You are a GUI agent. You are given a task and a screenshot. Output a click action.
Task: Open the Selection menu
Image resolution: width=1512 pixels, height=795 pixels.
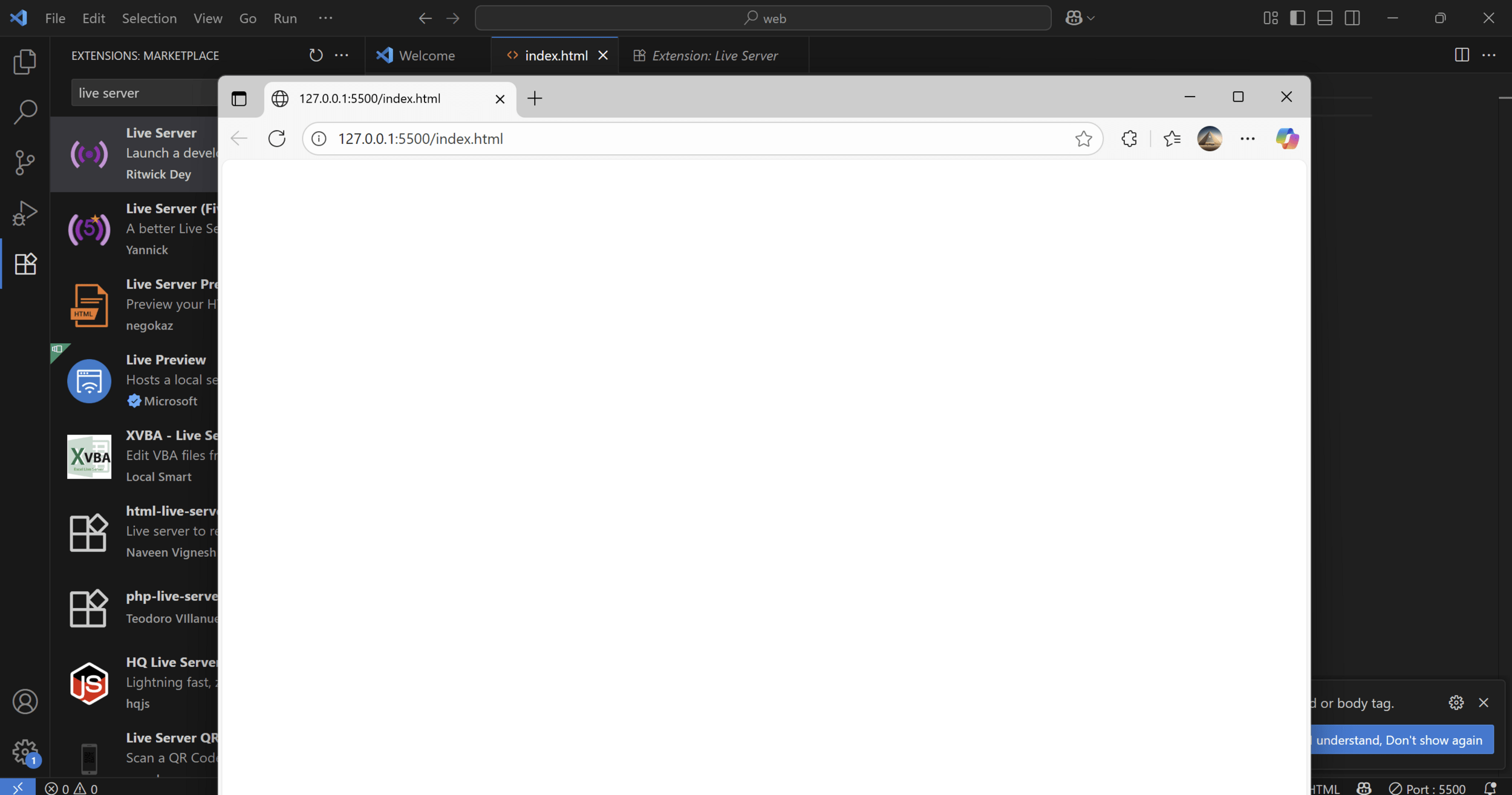149,18
